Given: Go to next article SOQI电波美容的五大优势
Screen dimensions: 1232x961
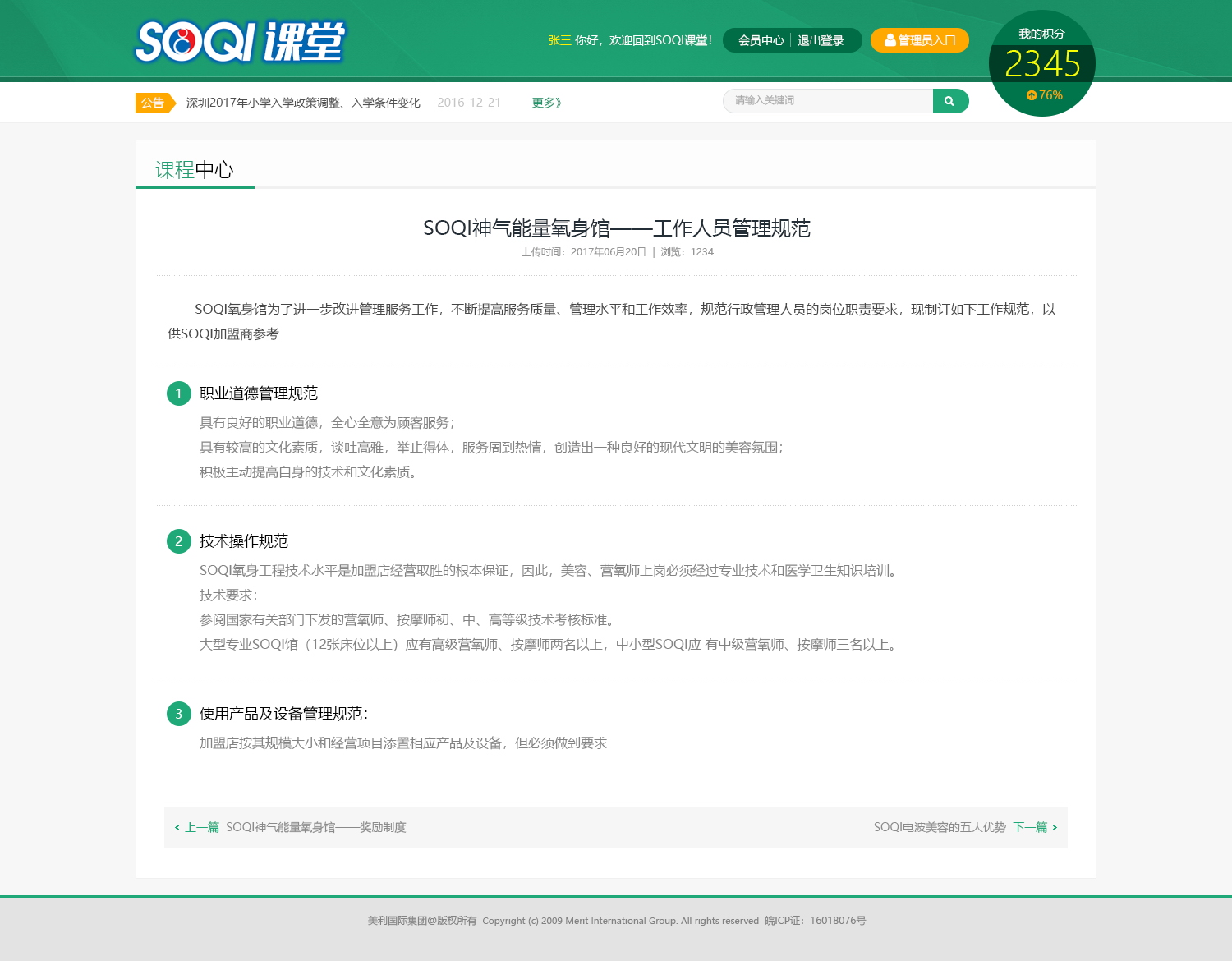Looking at the screenshot, I should click(x=940, y=827).
